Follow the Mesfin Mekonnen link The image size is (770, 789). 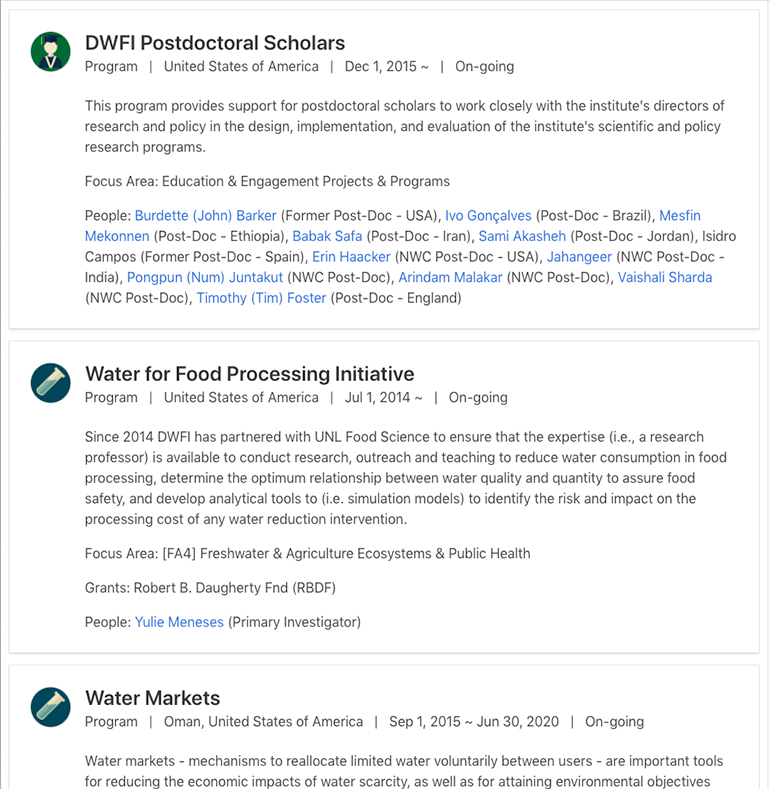pyautogui.click(x=679, y=215)
